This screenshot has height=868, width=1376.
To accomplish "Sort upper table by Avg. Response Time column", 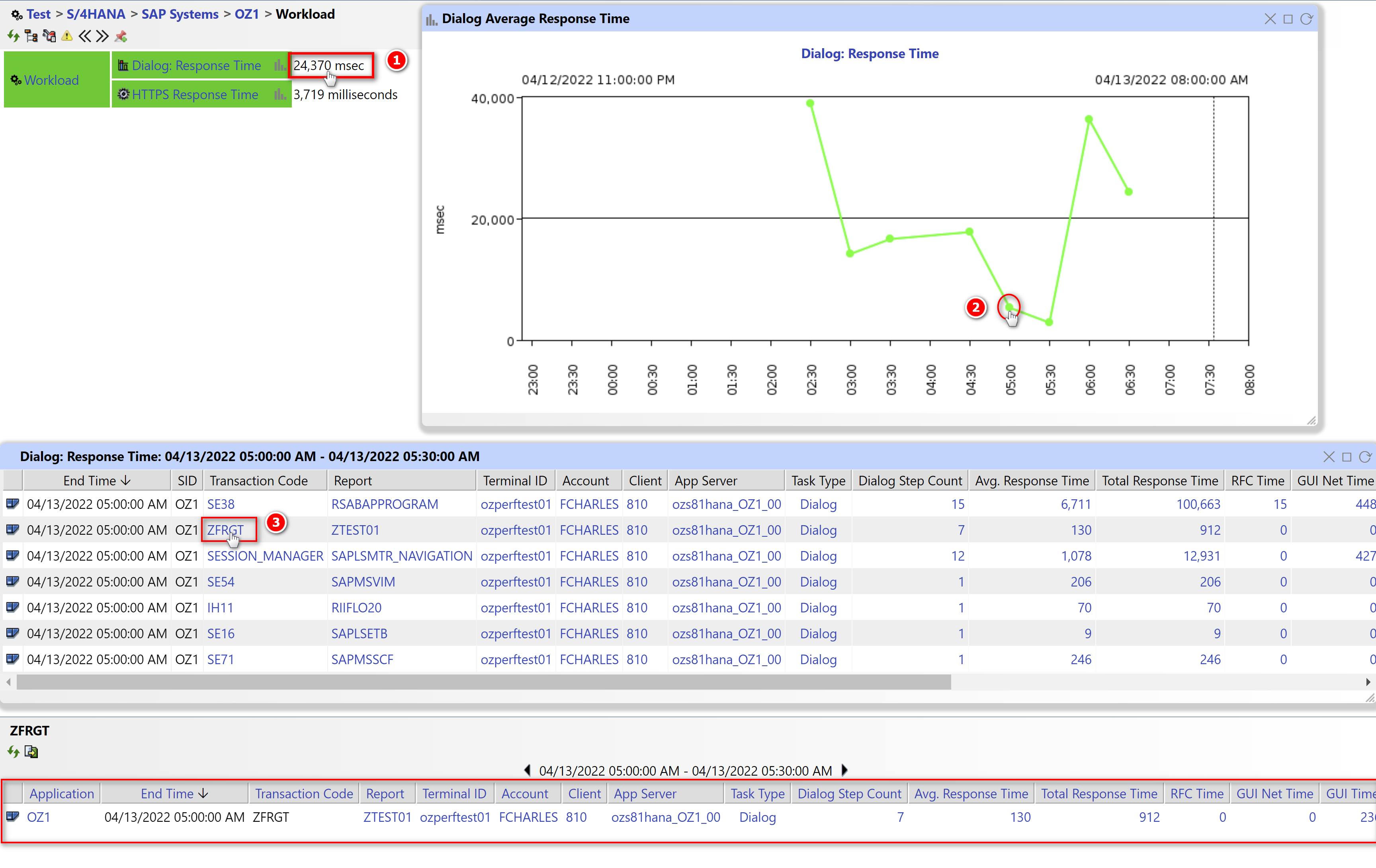I will [x=1032, y=481].
